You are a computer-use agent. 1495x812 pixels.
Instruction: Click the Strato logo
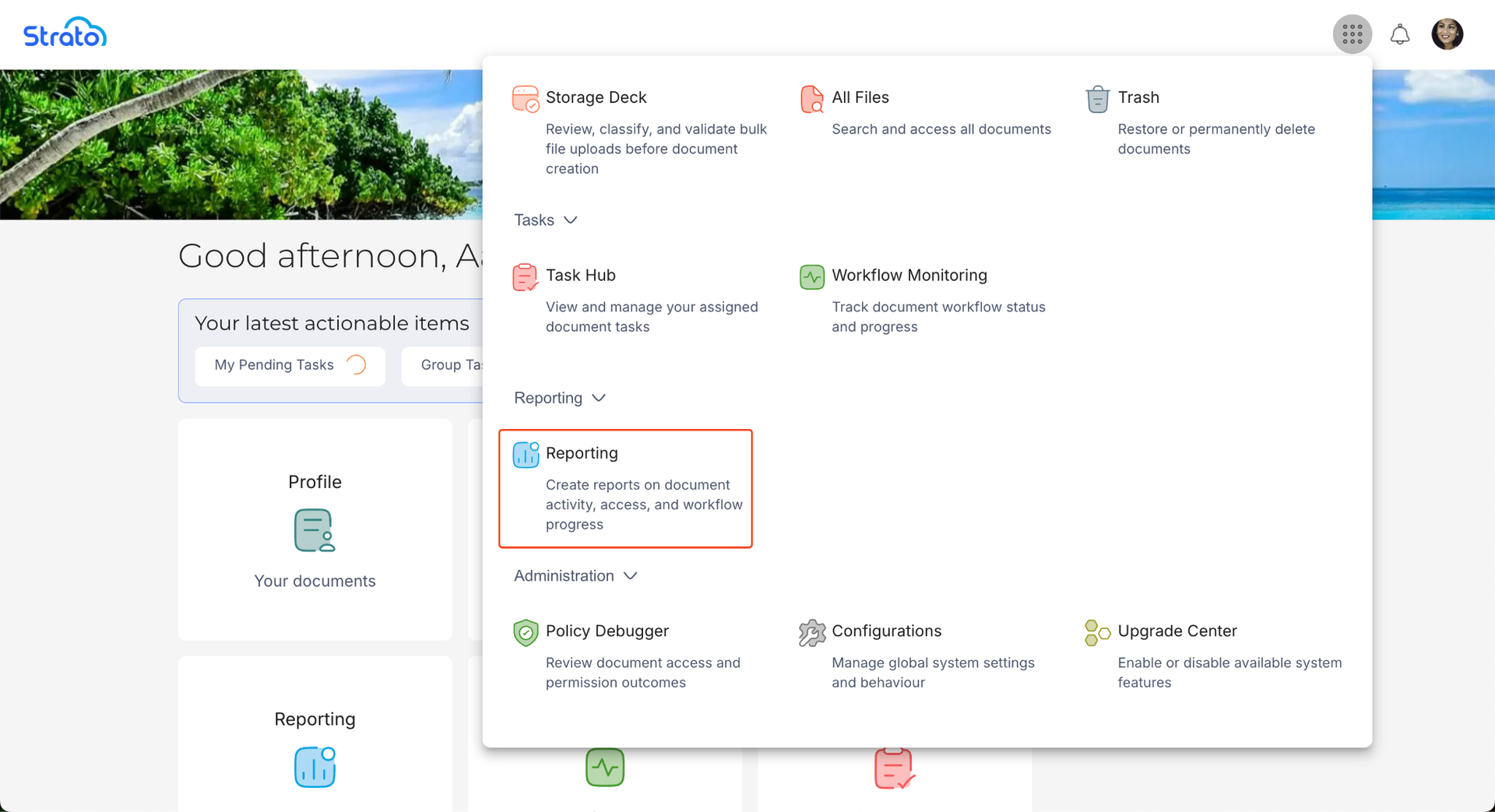coord(65,33)
